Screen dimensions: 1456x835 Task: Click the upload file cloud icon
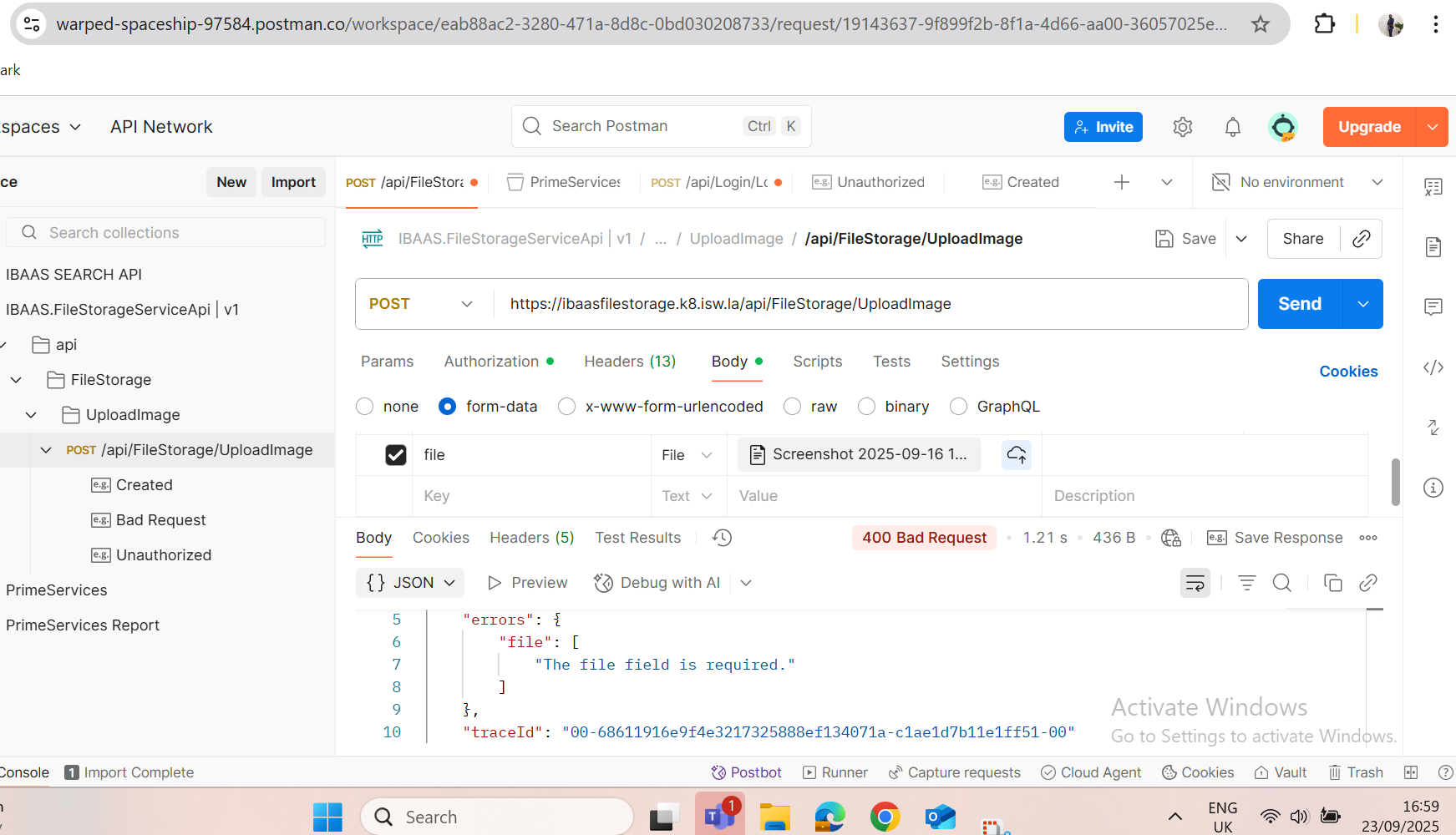click(1016, 454)
